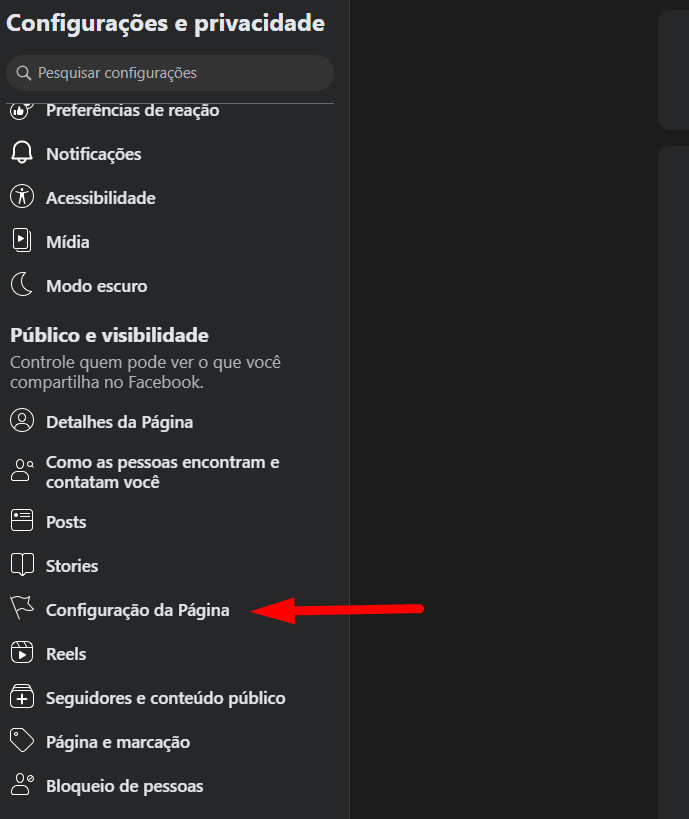Click the accessibility figure icon
The image size is (689, 819).
(x=22, y=196)
